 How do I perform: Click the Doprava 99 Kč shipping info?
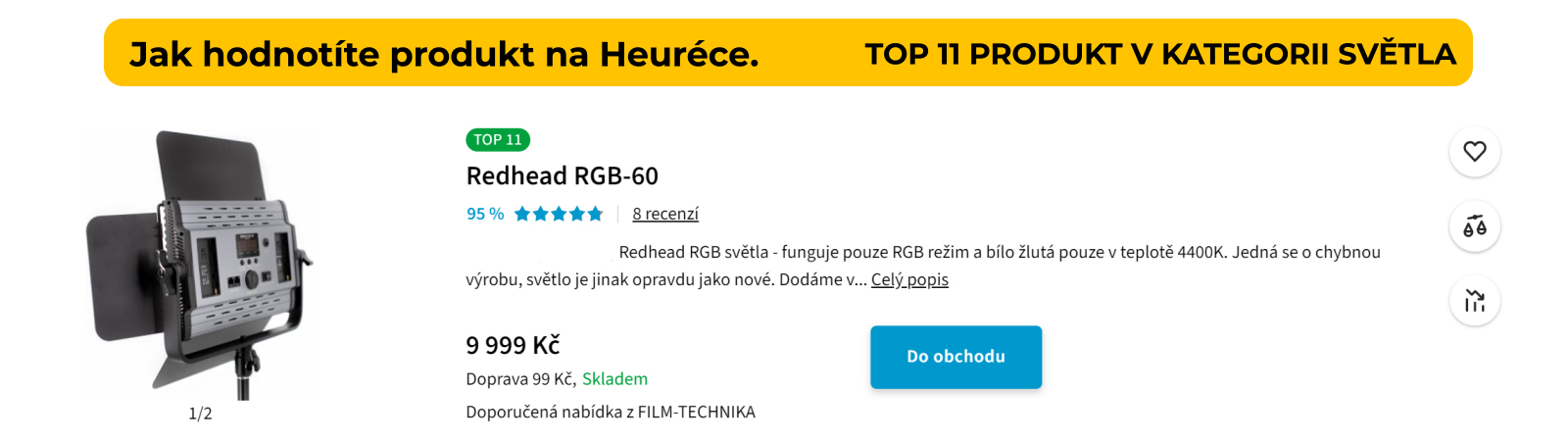coord(521,379)
